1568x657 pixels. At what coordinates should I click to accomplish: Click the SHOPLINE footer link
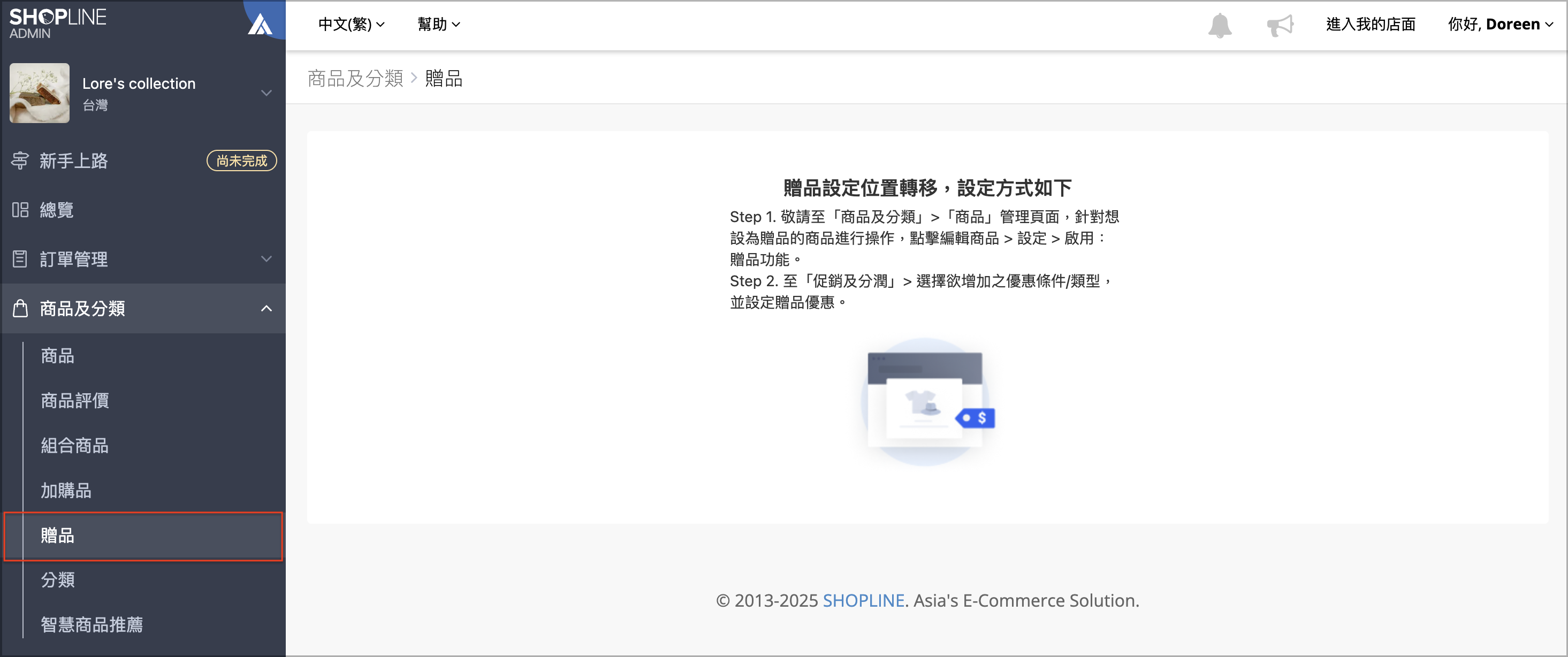click(x=863, y=600)
